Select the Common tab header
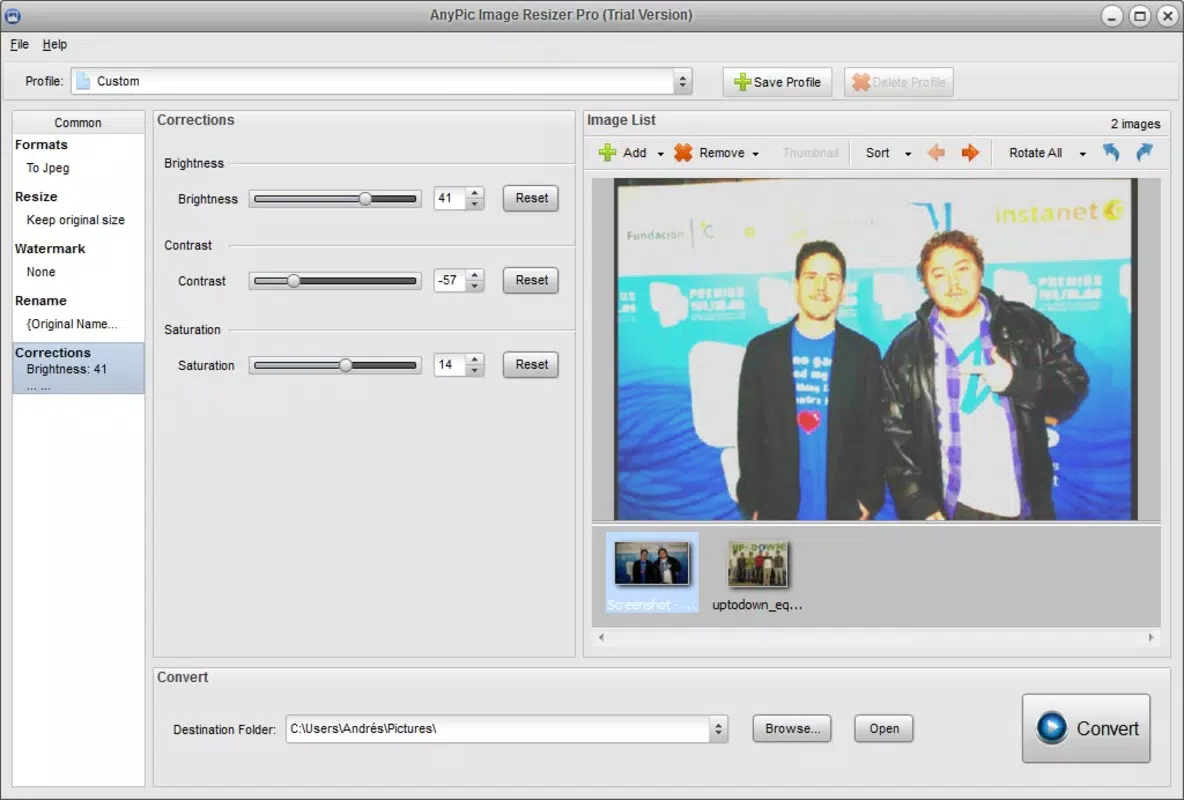This screenshot has height=800, width=1184. 78,122
